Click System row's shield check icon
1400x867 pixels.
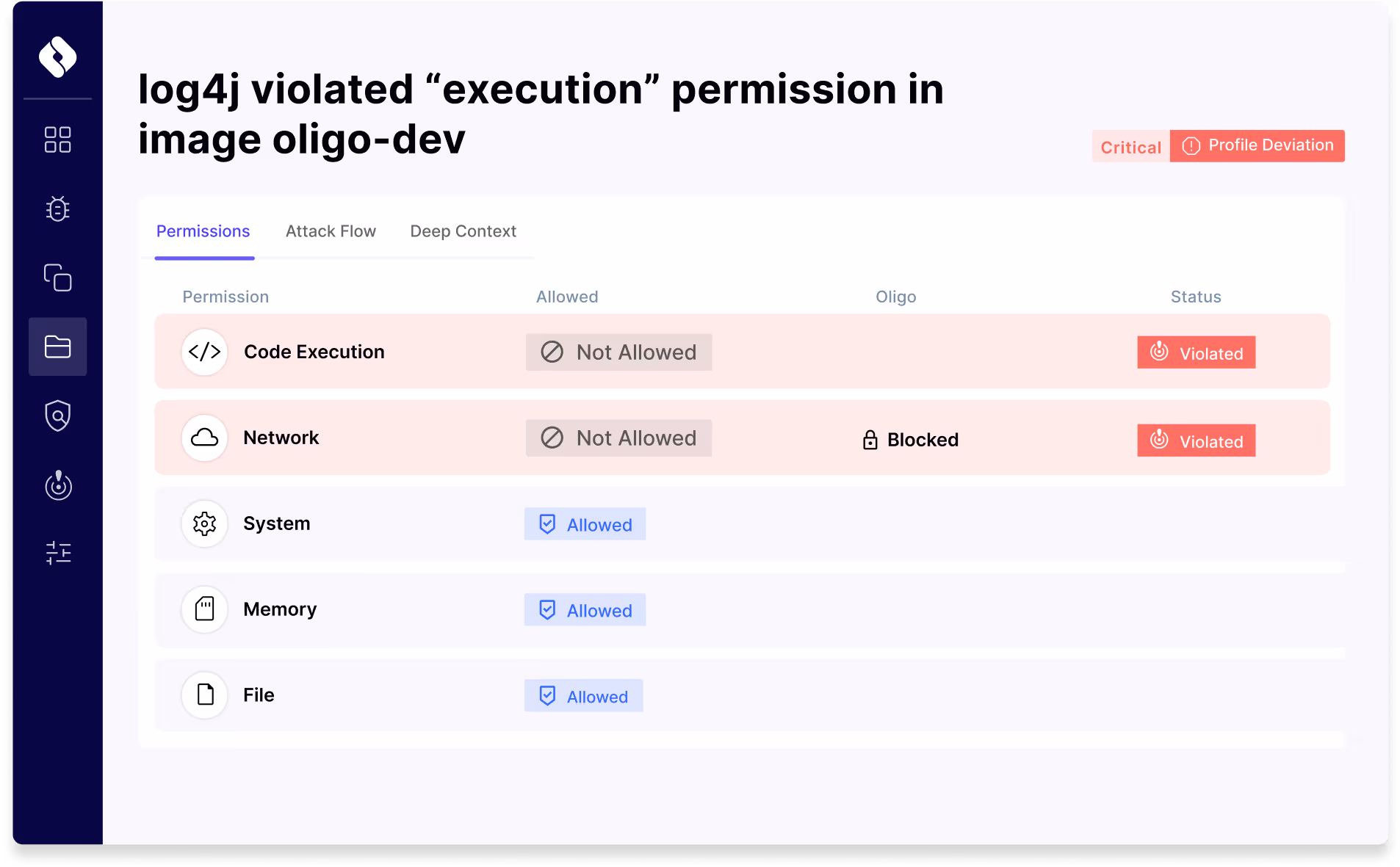pyautogui.click(x=547, y=524)
